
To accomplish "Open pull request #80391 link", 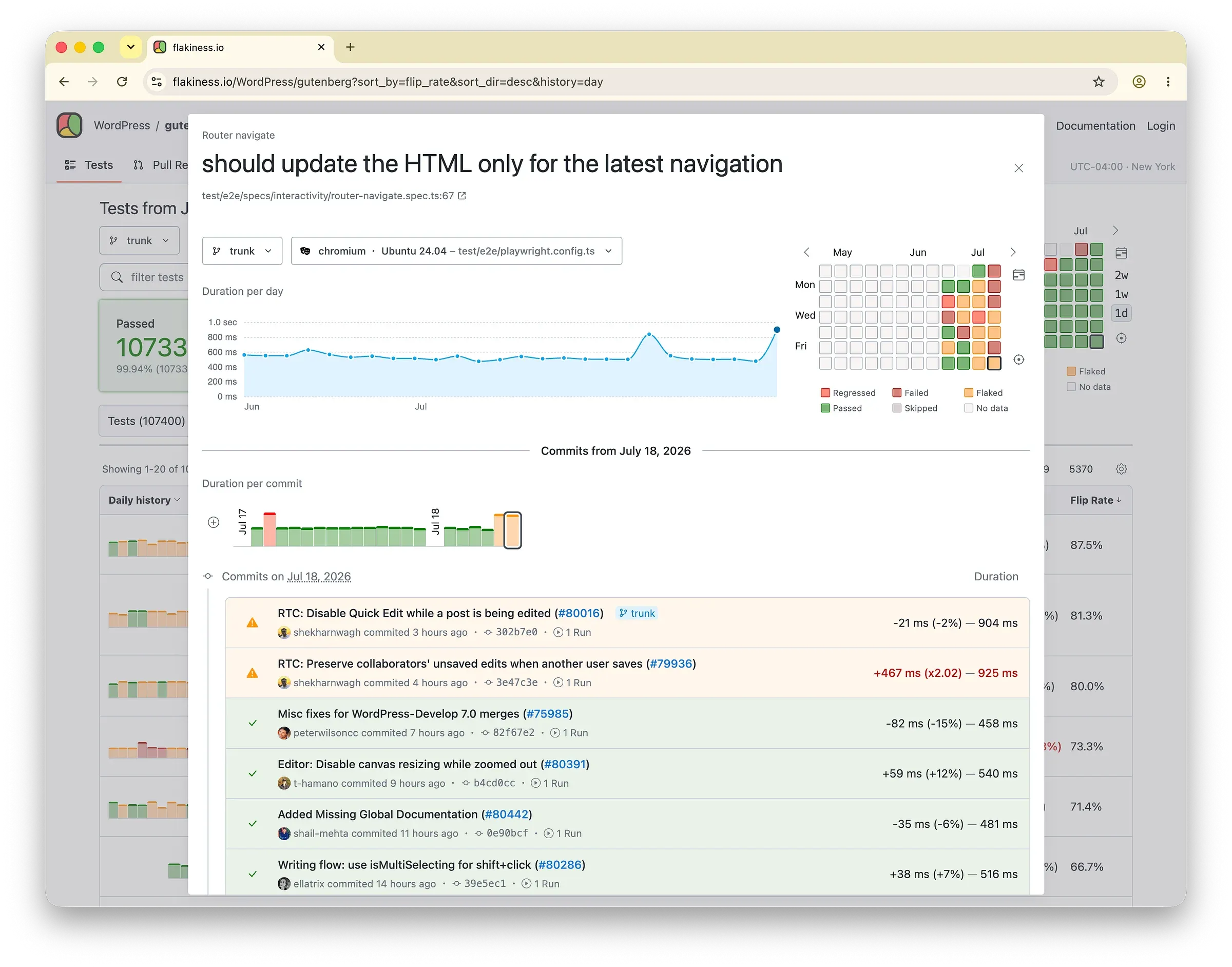I will tap(564, 764).
